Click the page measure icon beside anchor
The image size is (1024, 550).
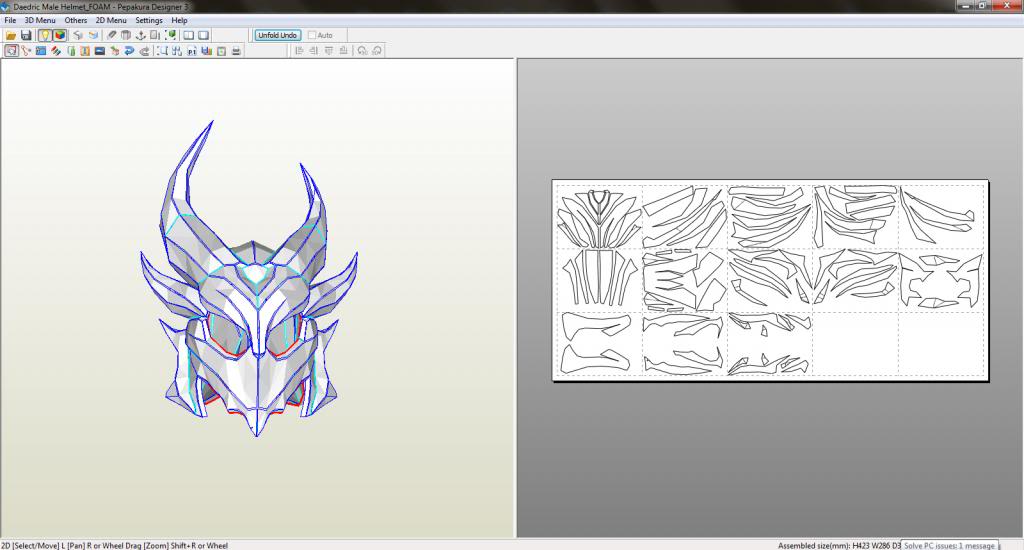[x=155, y=35]
